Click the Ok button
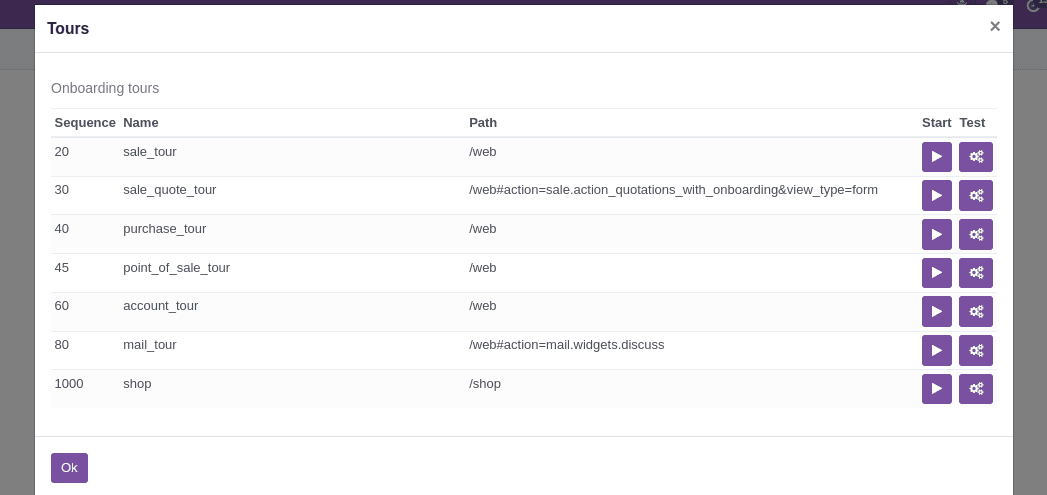 point(69,468)
